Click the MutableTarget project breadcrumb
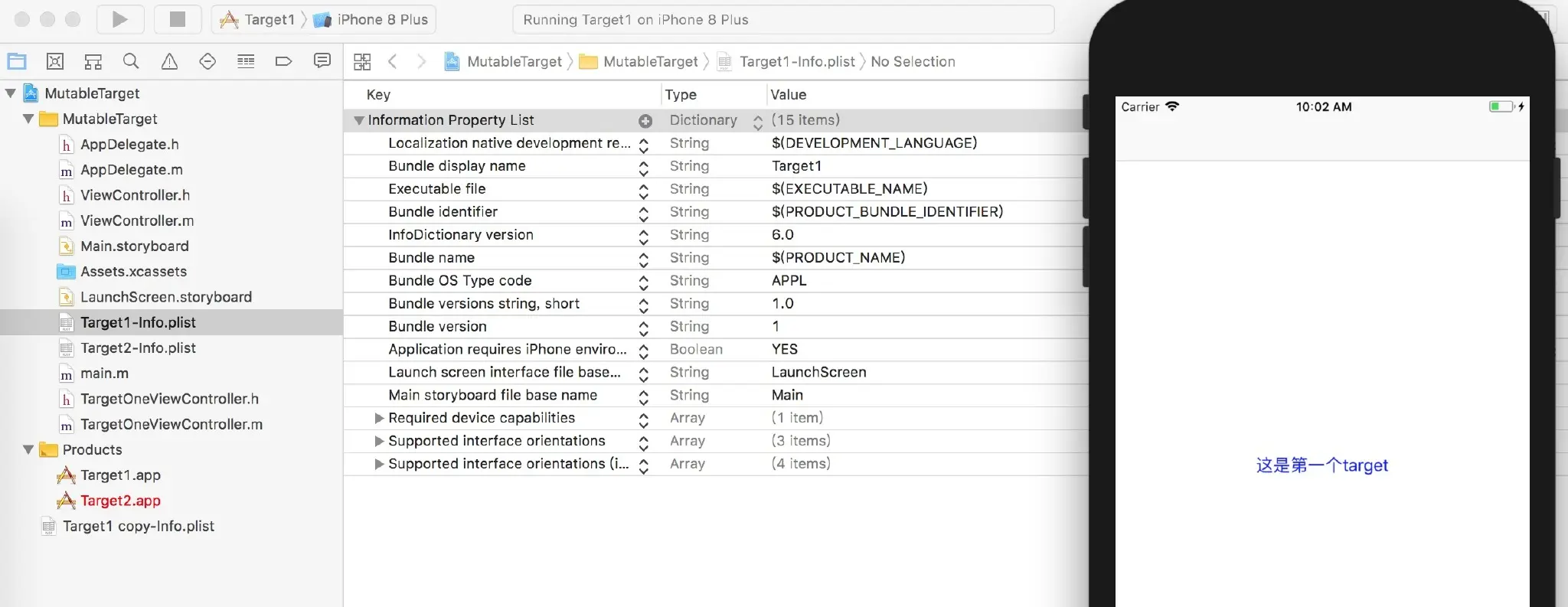 [x=504, y=61]
